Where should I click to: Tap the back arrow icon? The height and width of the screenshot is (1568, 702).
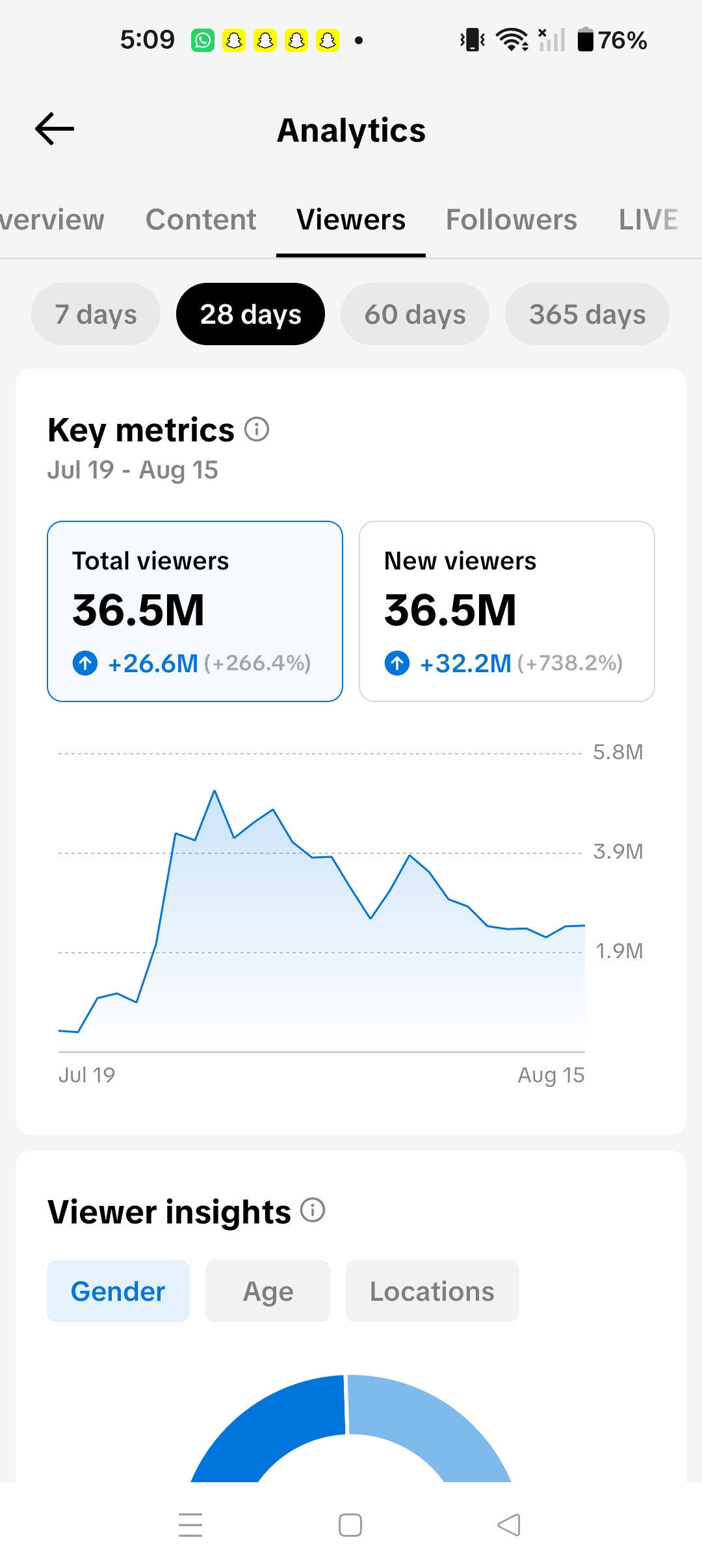(55, 129)
